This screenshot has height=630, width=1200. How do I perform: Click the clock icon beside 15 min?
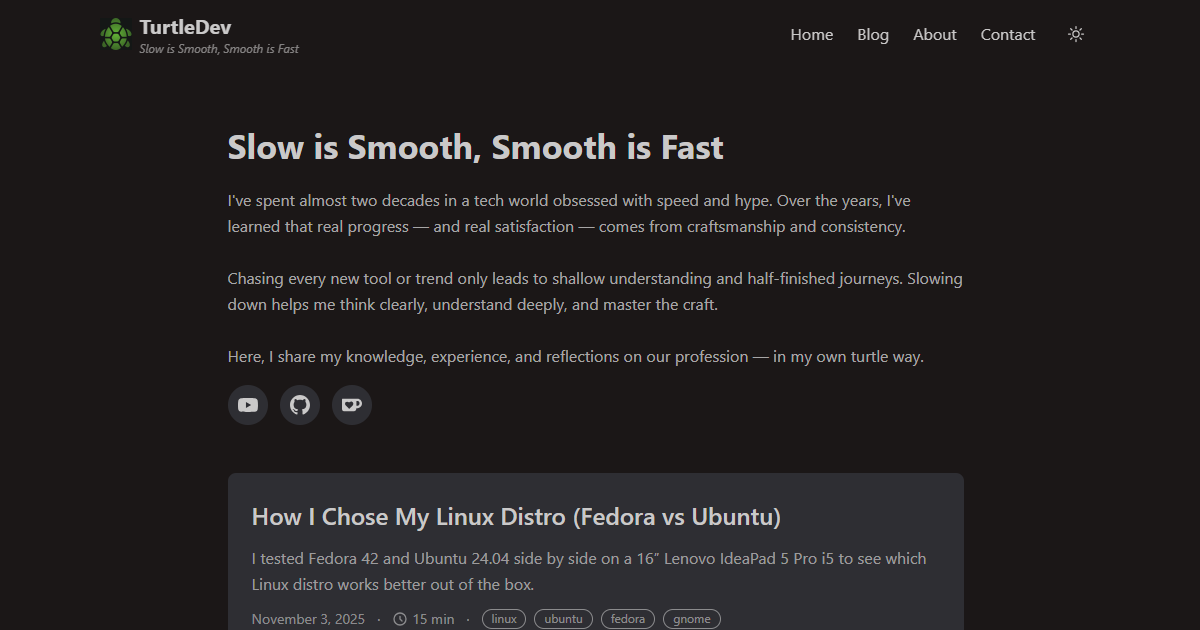[x=400, y=619]
